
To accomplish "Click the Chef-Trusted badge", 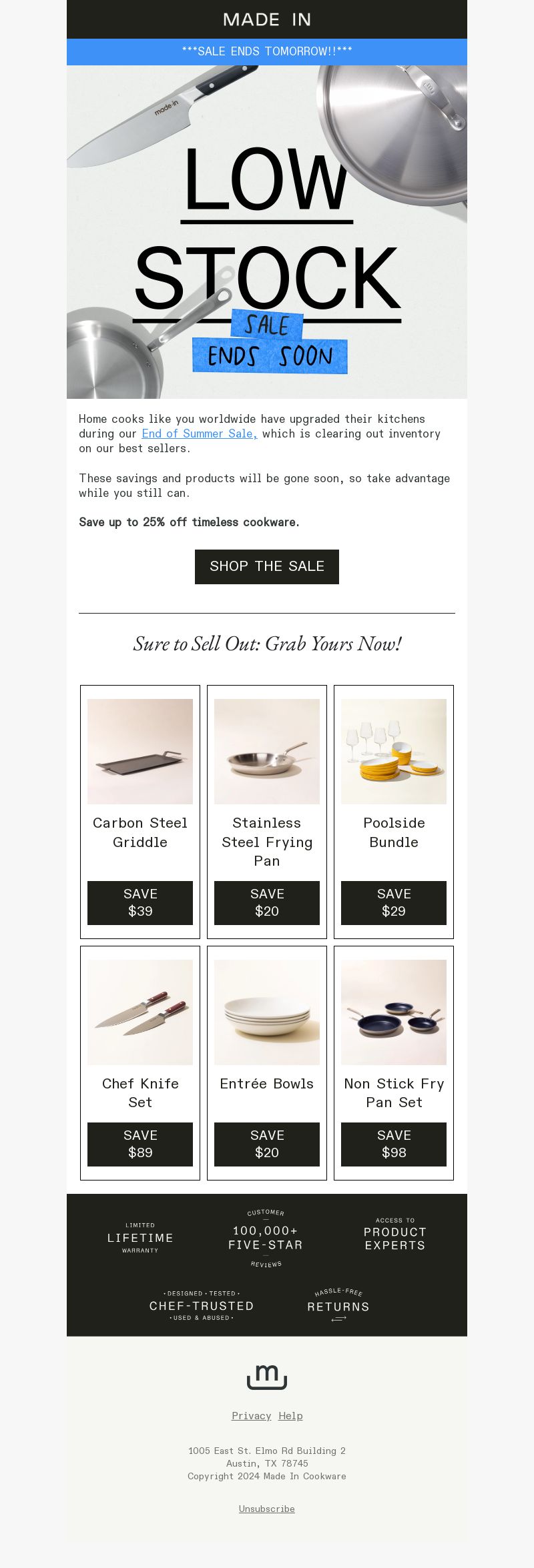I will (202, 1306).
